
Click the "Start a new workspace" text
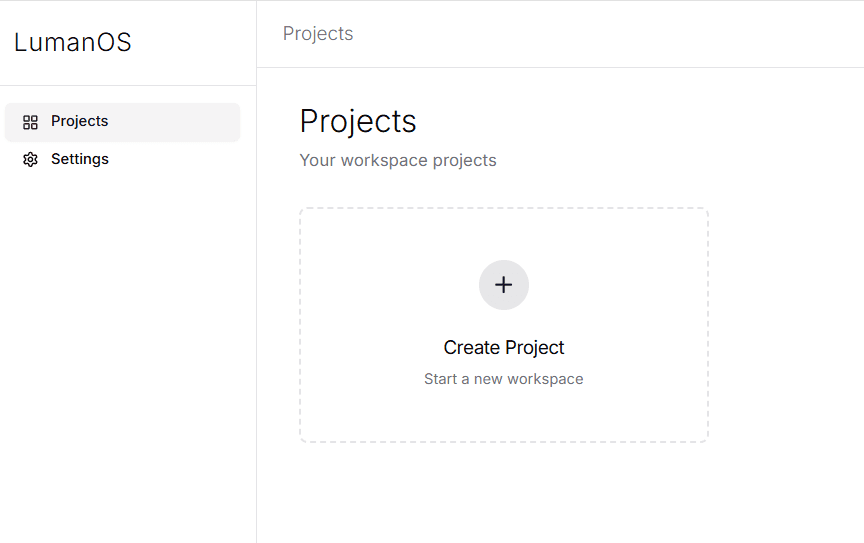point(504,380)
